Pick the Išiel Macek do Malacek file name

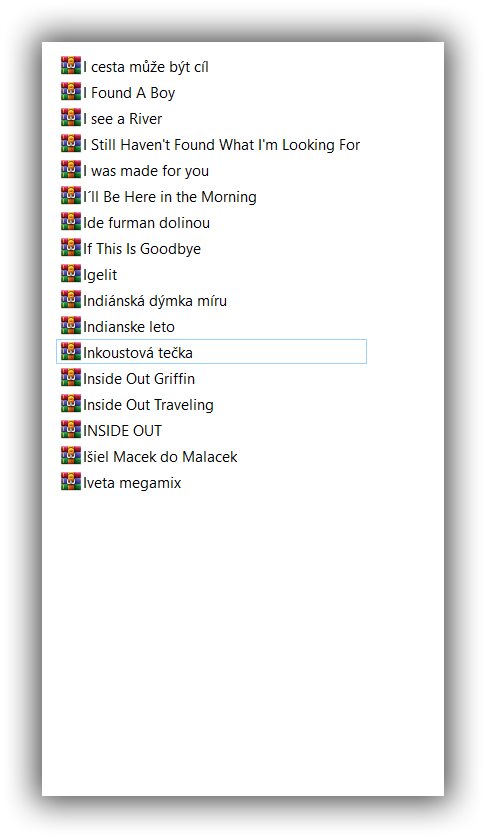click(x=160, y=457)
